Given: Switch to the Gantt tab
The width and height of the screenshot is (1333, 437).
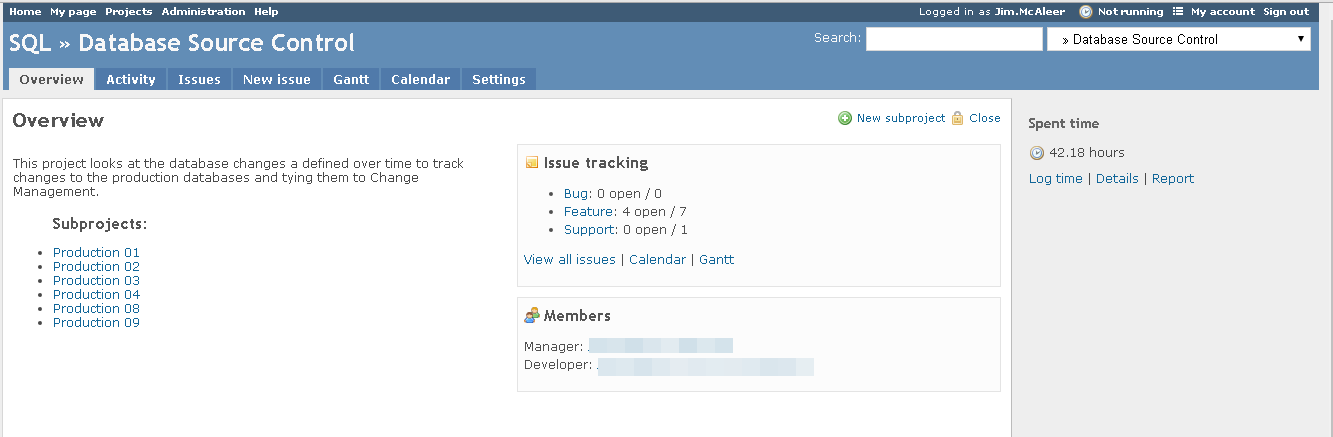Looking at the screenshot, I should pyautogui.click(x=351, y=79).
